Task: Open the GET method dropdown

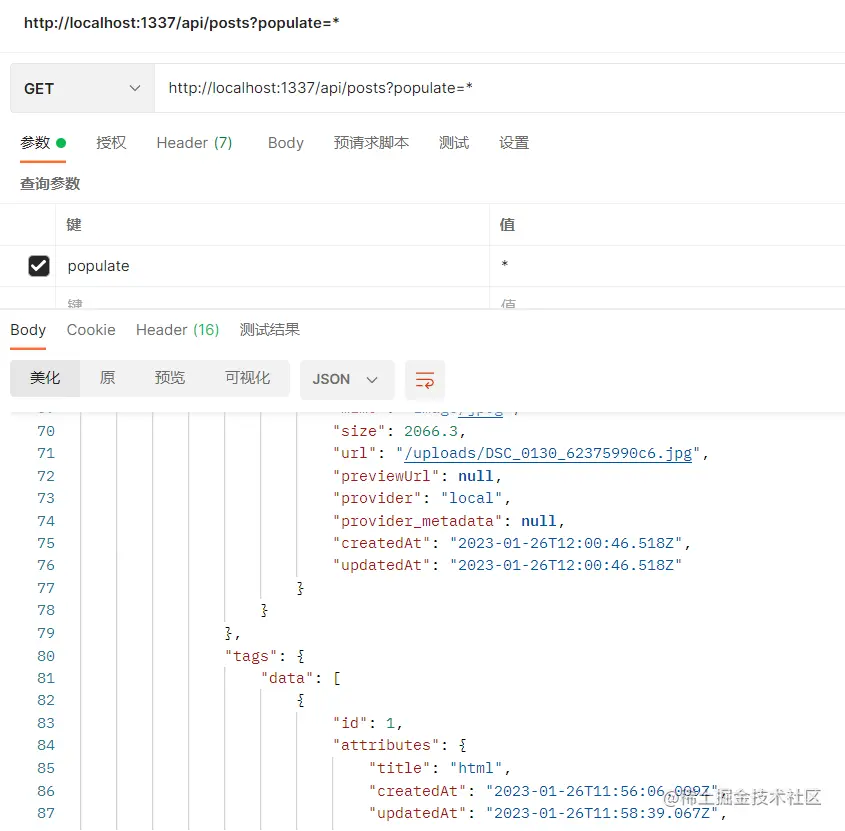Action: coord(82,88)
